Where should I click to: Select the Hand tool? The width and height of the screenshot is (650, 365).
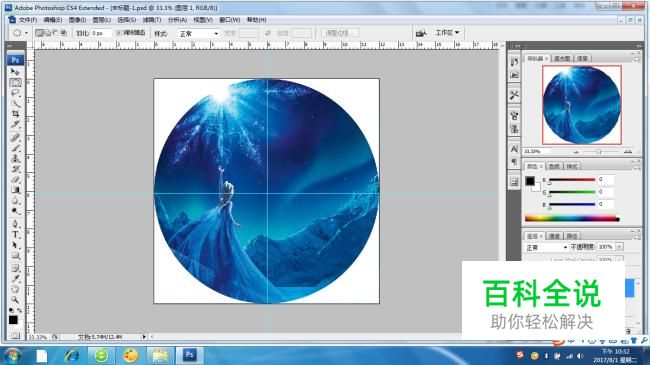coord(15,289)
